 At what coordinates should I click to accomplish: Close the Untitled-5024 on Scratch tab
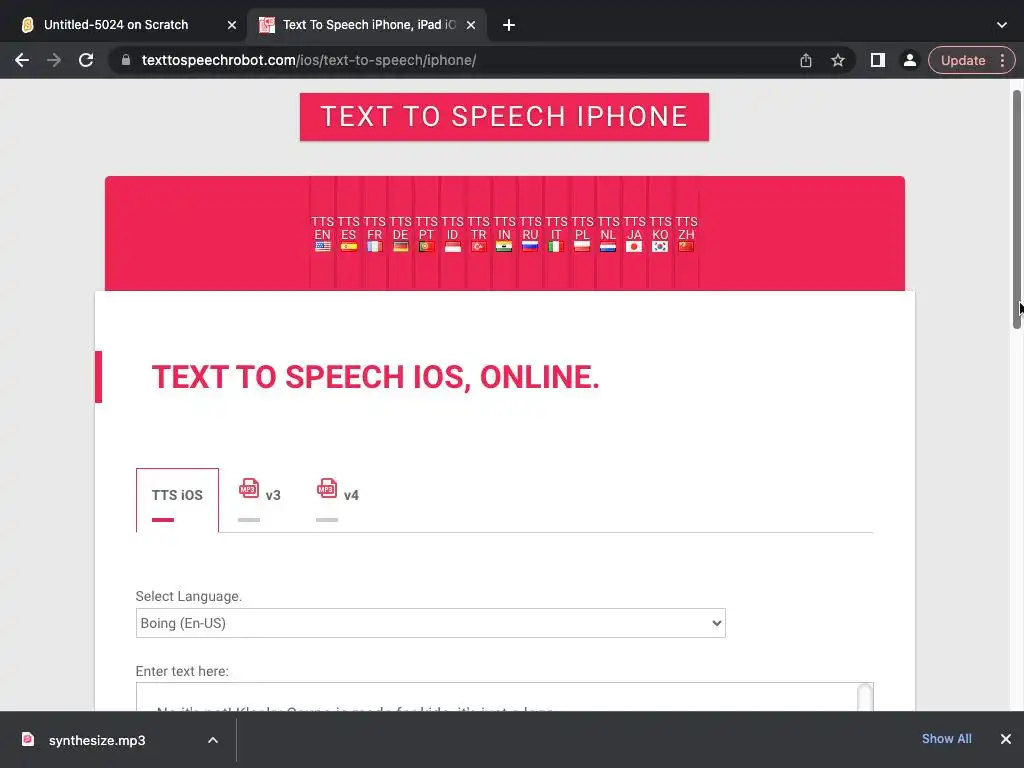232,25
